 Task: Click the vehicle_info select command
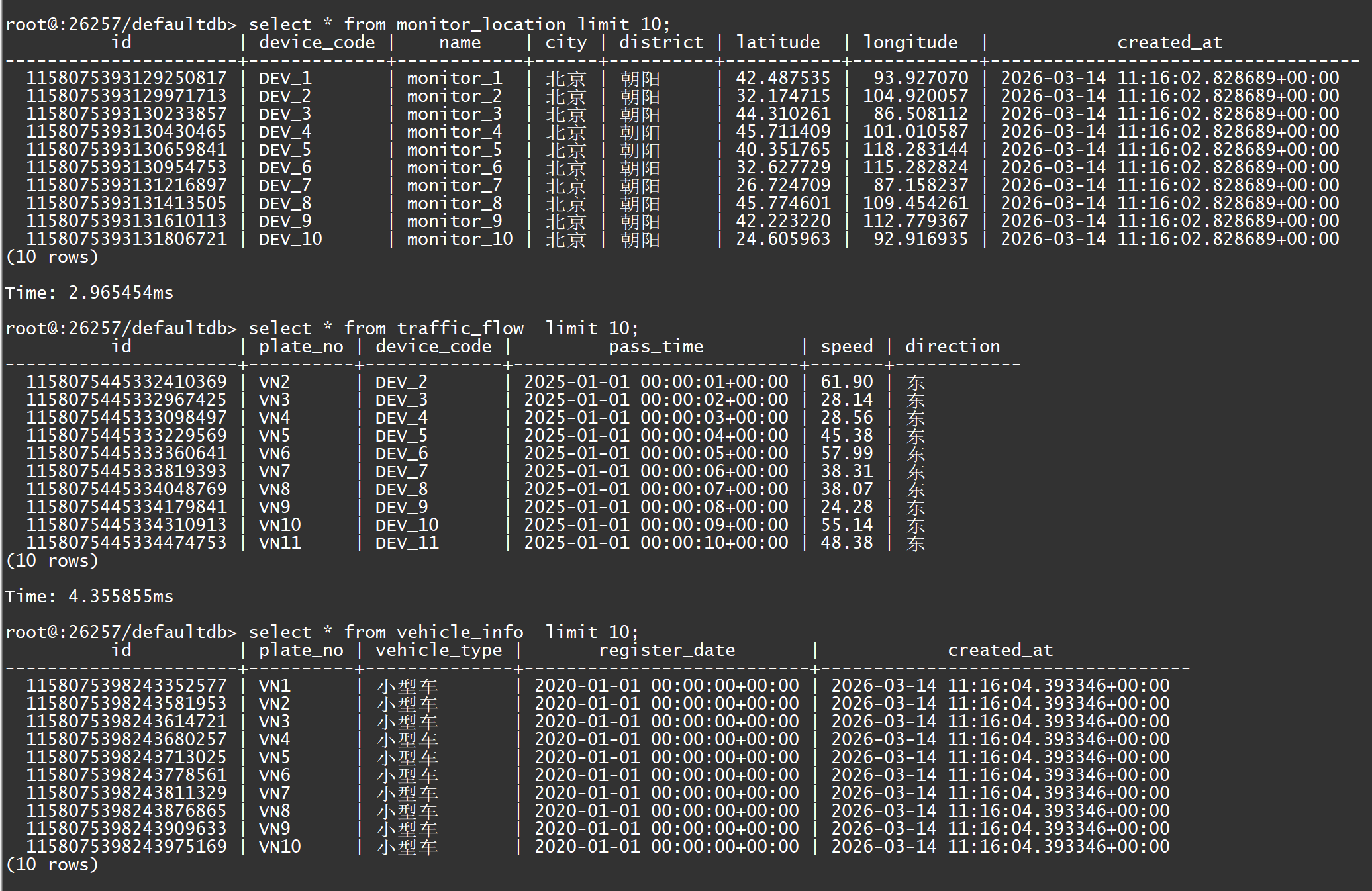(x=443, y=632)
